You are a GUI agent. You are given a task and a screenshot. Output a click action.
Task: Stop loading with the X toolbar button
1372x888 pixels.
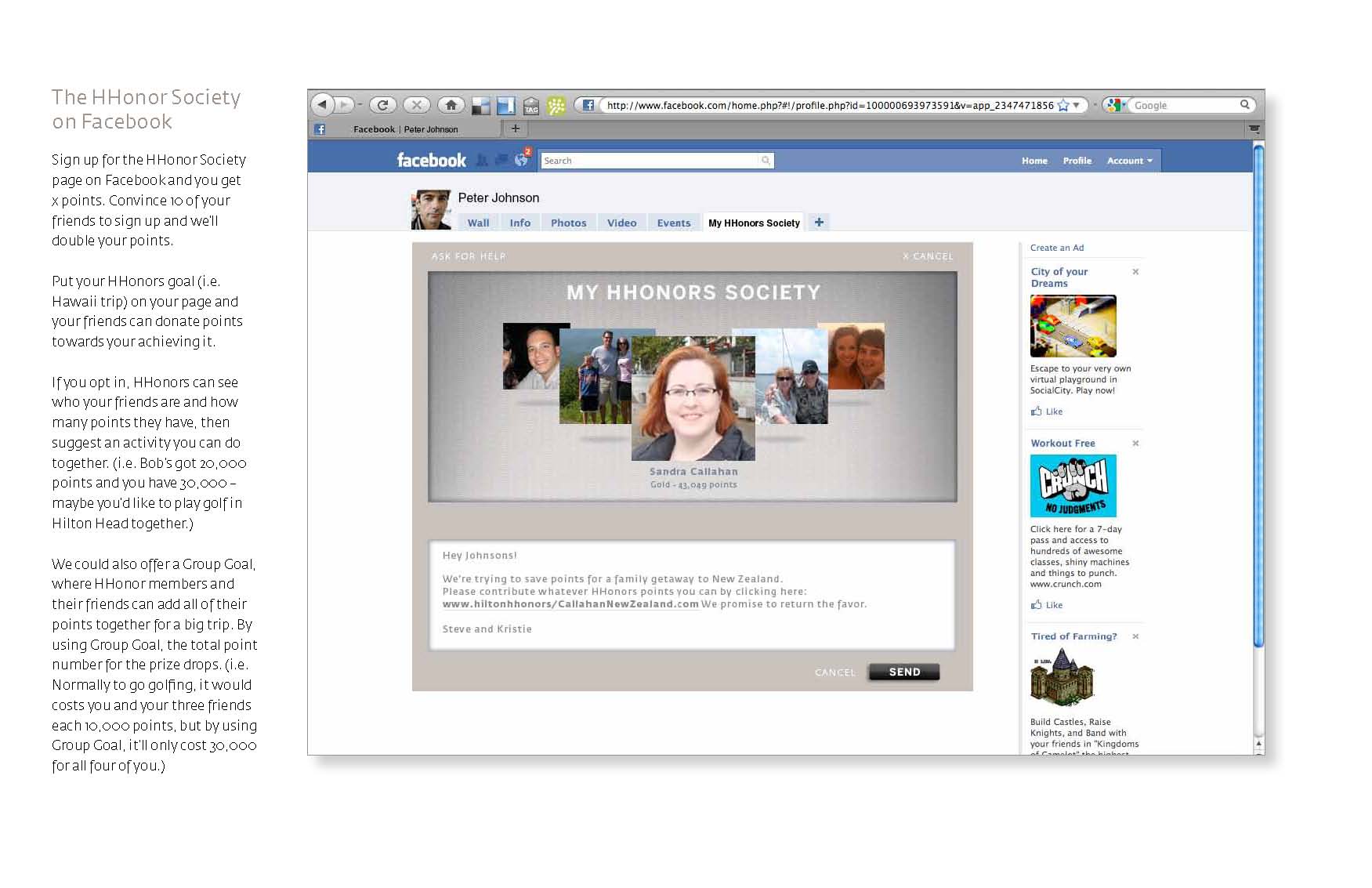point(417,105)
